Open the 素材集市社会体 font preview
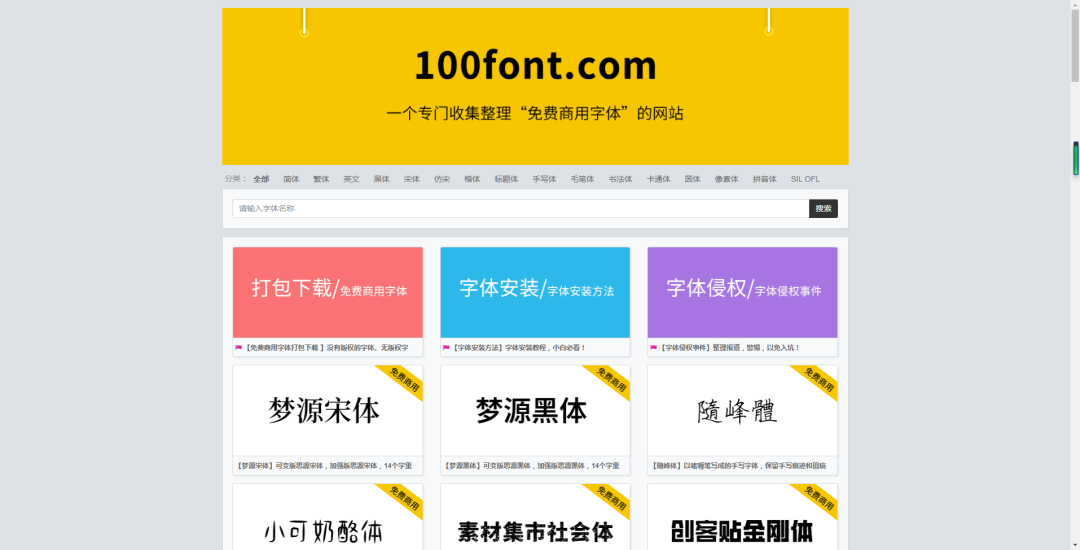 (535, 517)
